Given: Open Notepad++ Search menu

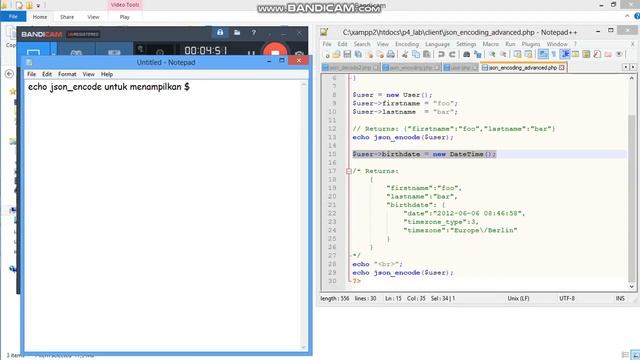Looking at the screenshot, I should coord(362,44).
